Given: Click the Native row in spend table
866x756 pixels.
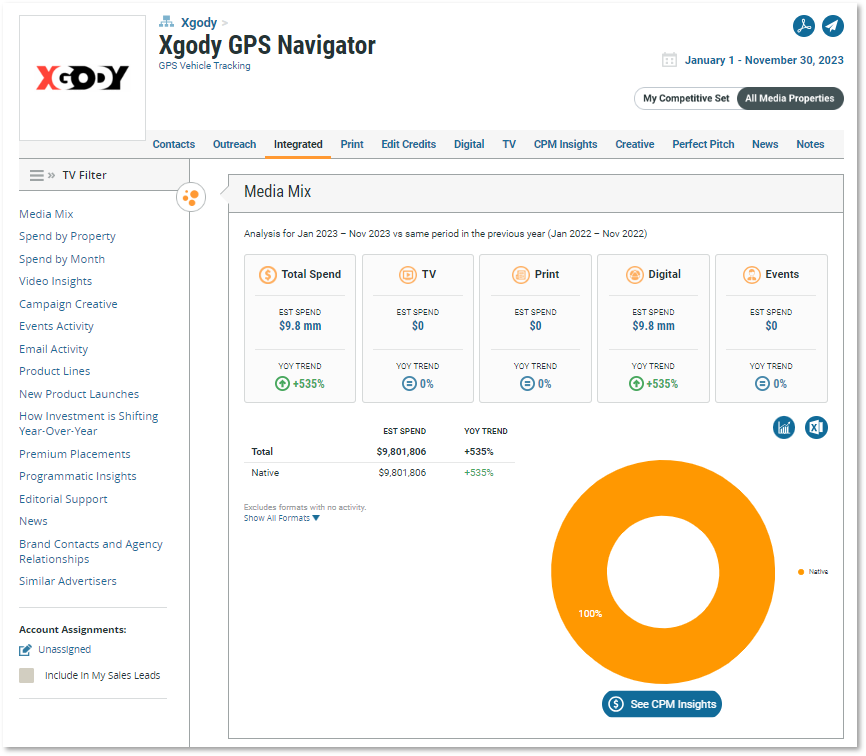Looking at the screenshot, I should [379, 473].
